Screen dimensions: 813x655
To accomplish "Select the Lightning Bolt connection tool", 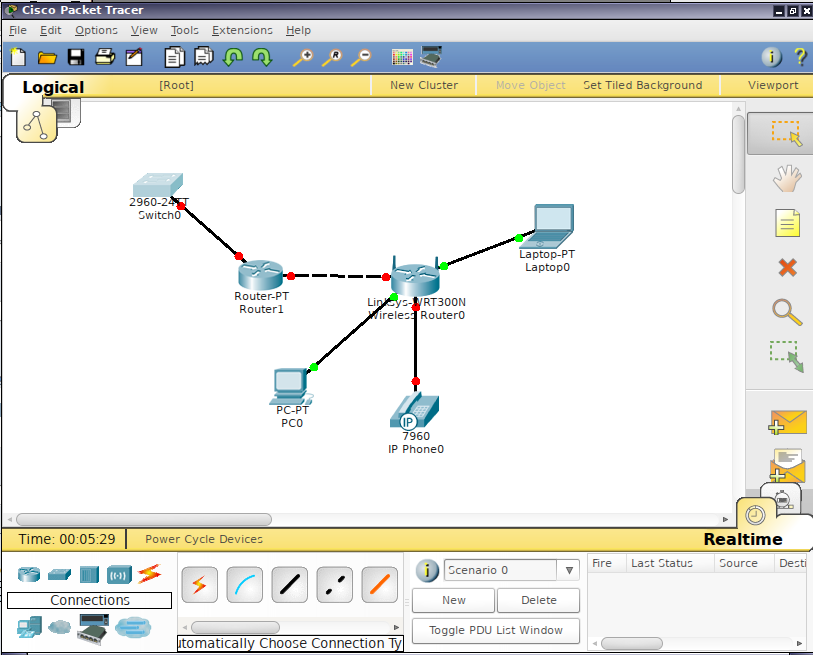I will pyautogui.click(x=199, y=584).
